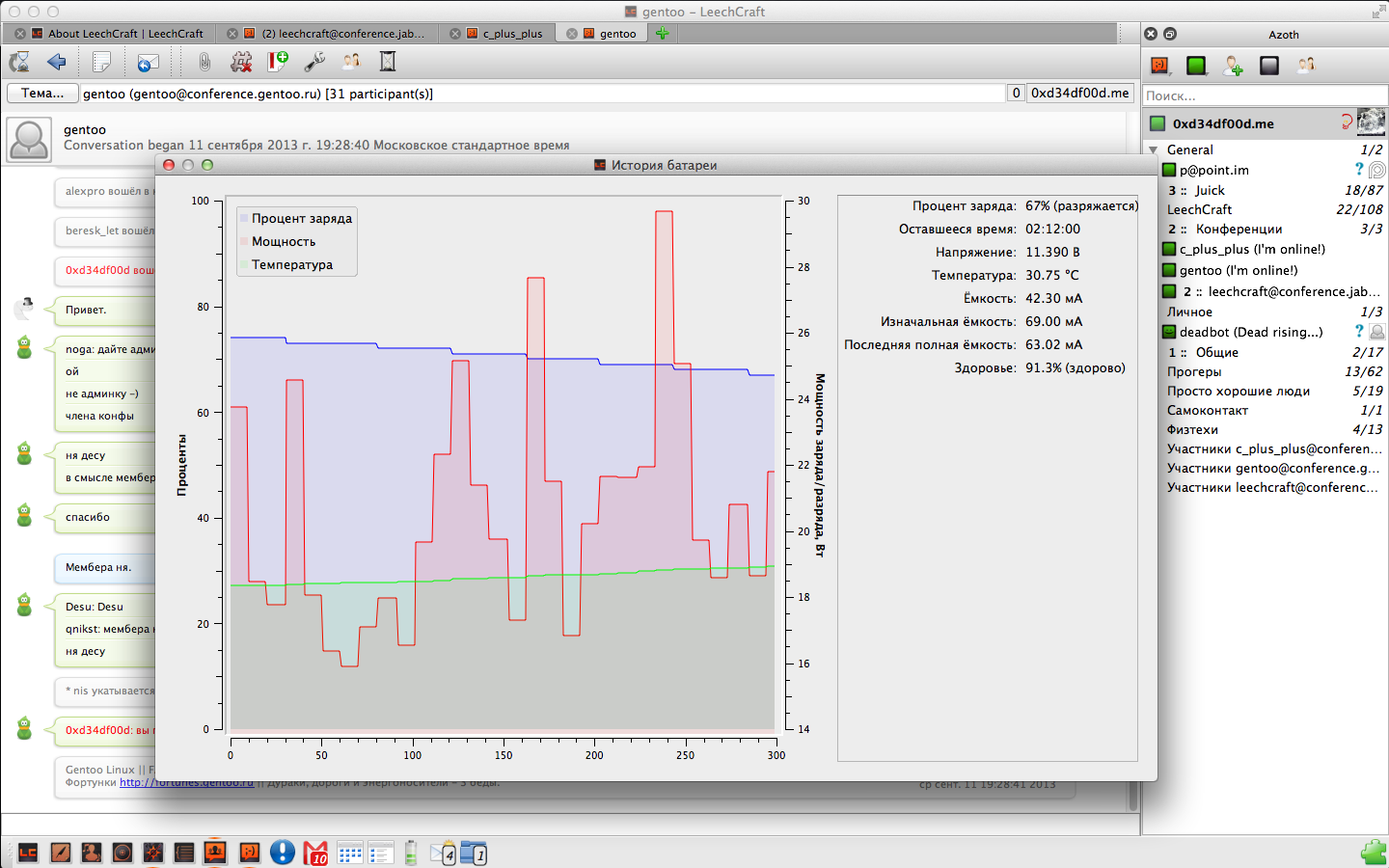Expand the Juick roster group

click(x=1209, y=190)
